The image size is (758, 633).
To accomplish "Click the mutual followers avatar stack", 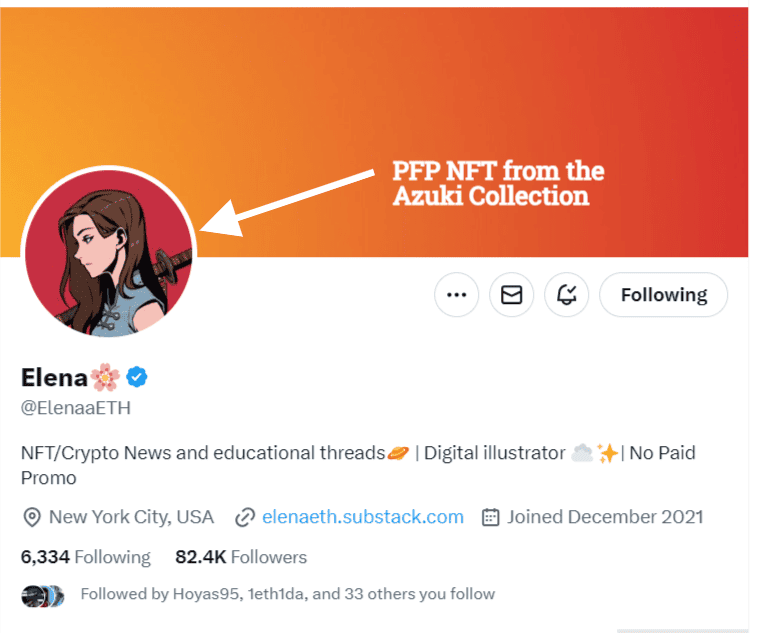I will (43, 596).
